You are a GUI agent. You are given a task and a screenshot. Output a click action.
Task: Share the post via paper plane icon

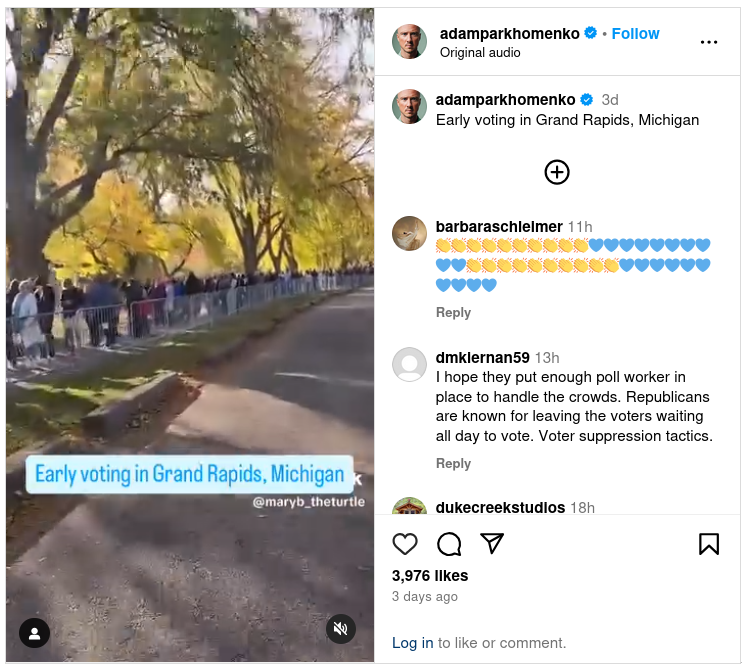coord(492,543)
